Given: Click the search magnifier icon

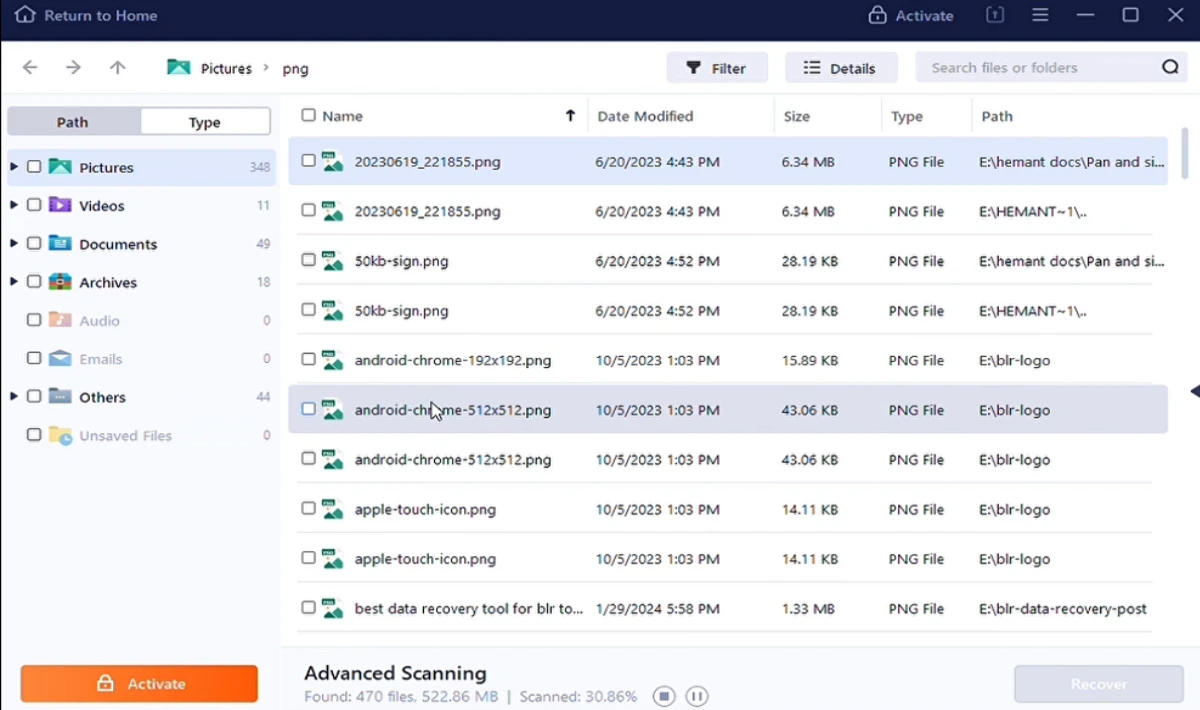Looking at the screenshot, I should (1170, 67).
